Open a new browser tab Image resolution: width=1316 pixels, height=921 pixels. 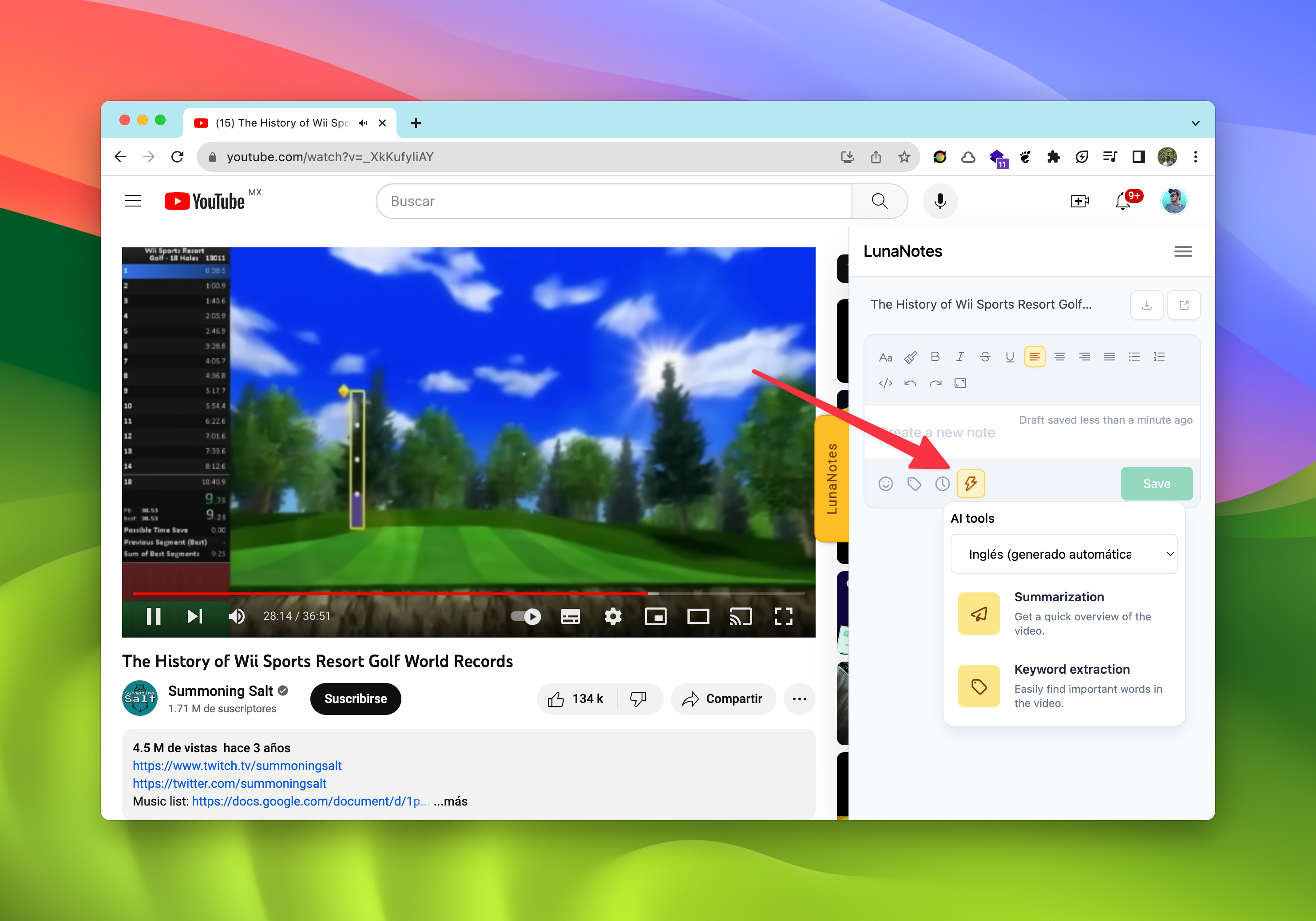coord(416,123)
